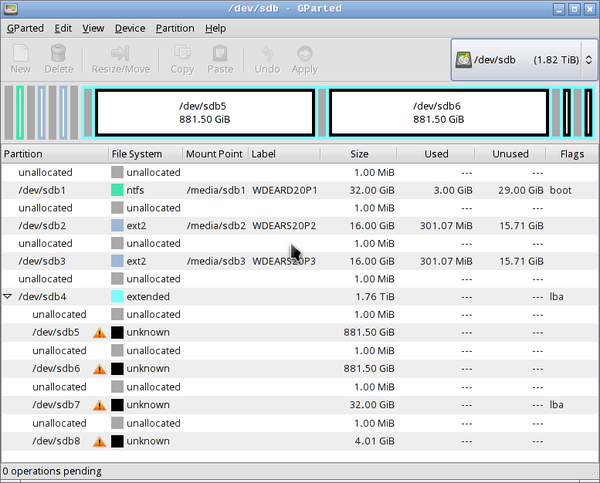Image resolution: width=600 pixels, height=483 pixels.
Task: Sort by the Partition column header
Action: pos(55,154)
